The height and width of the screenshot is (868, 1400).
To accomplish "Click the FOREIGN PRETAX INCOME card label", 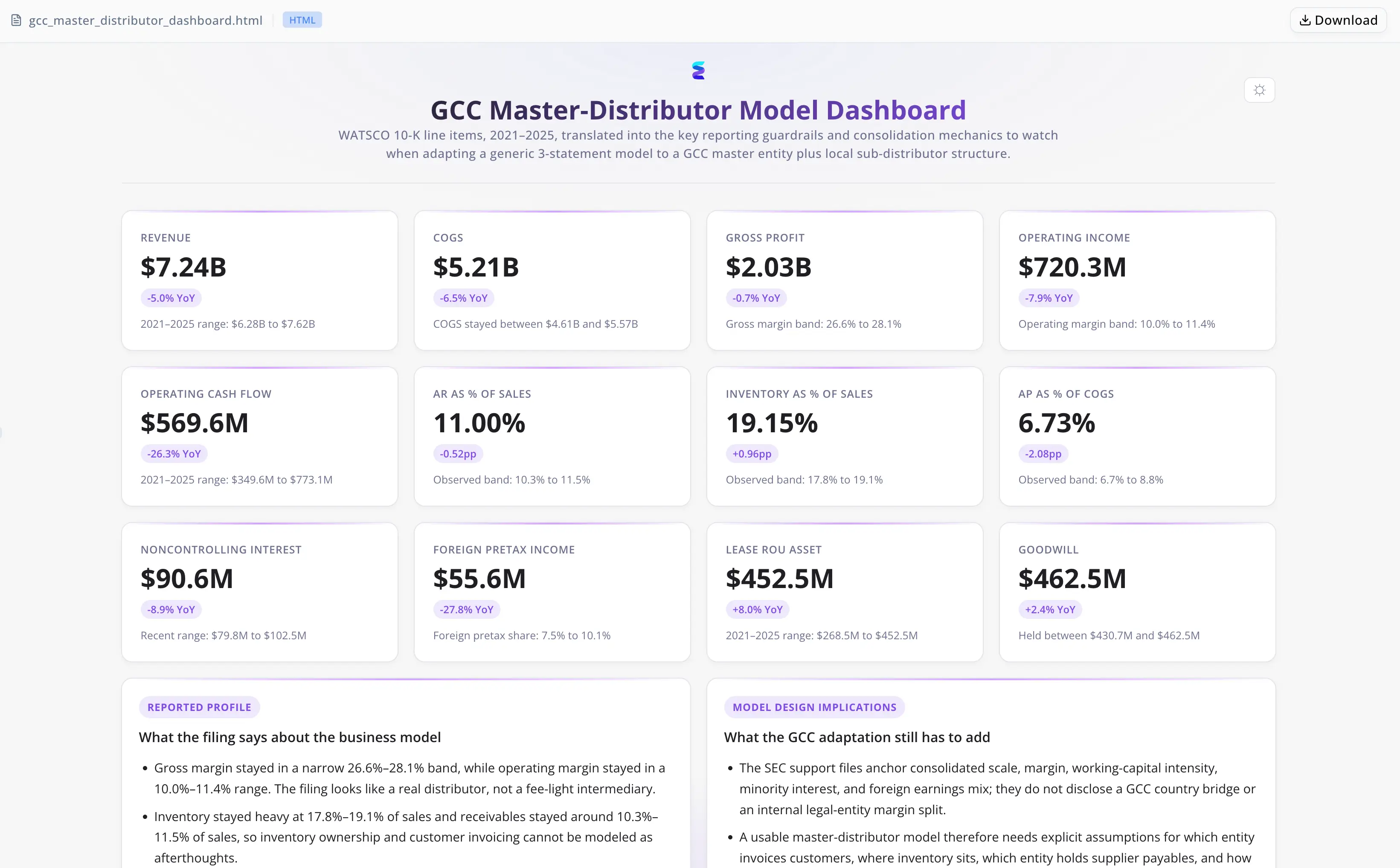I will (x=504, y=549).
